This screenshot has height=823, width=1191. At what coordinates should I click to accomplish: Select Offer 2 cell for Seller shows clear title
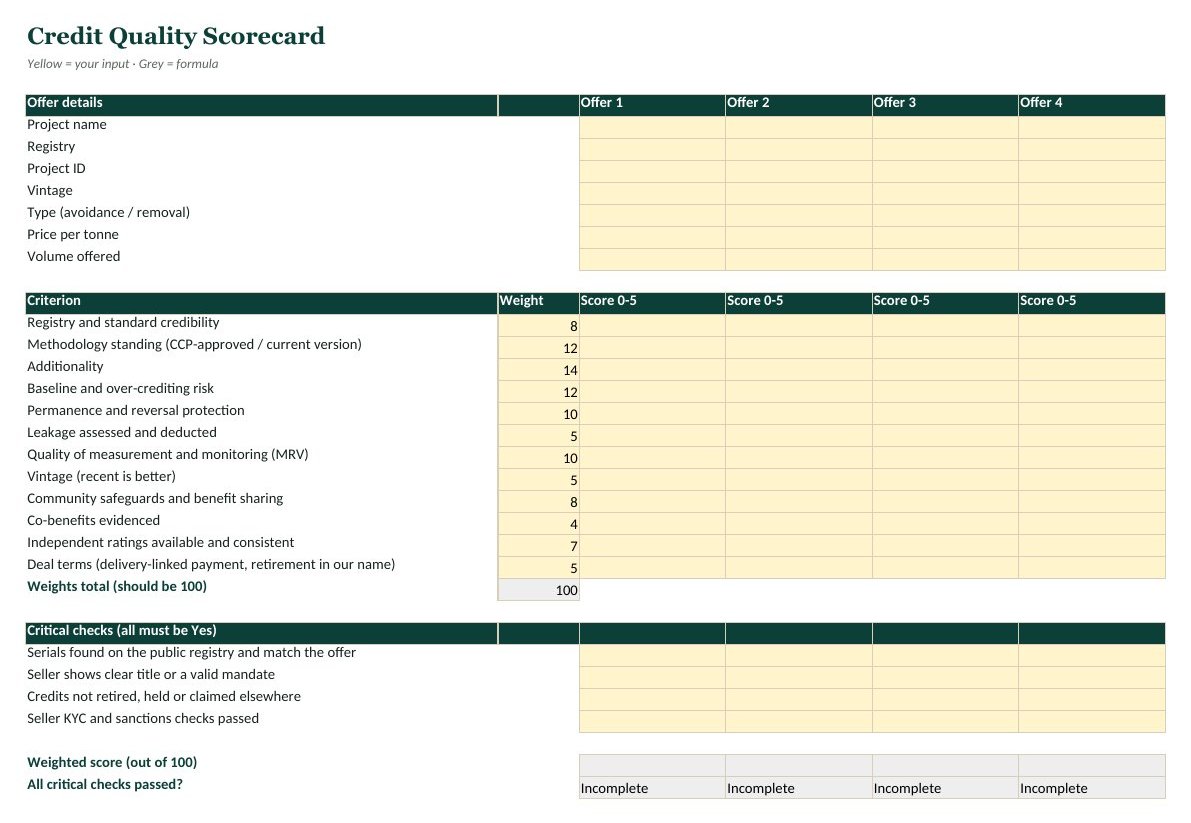pos(798,678)
